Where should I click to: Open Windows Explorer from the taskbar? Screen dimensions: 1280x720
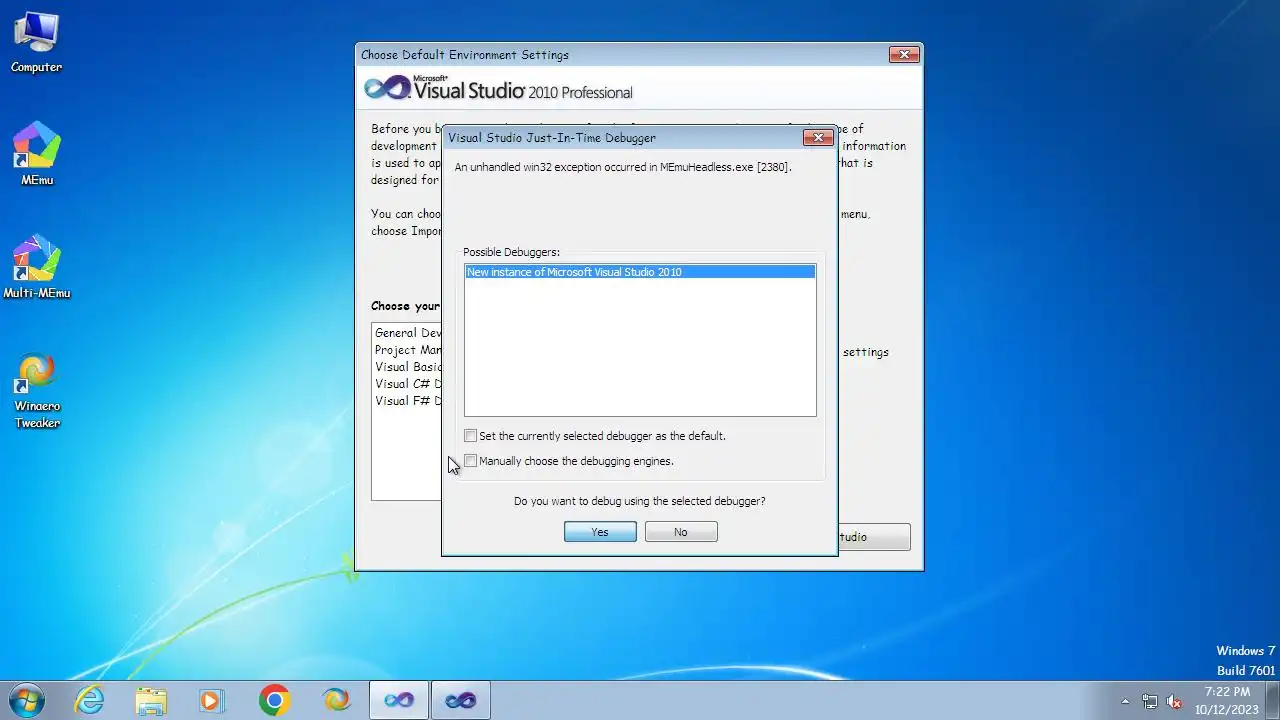(x=151, y=700)
